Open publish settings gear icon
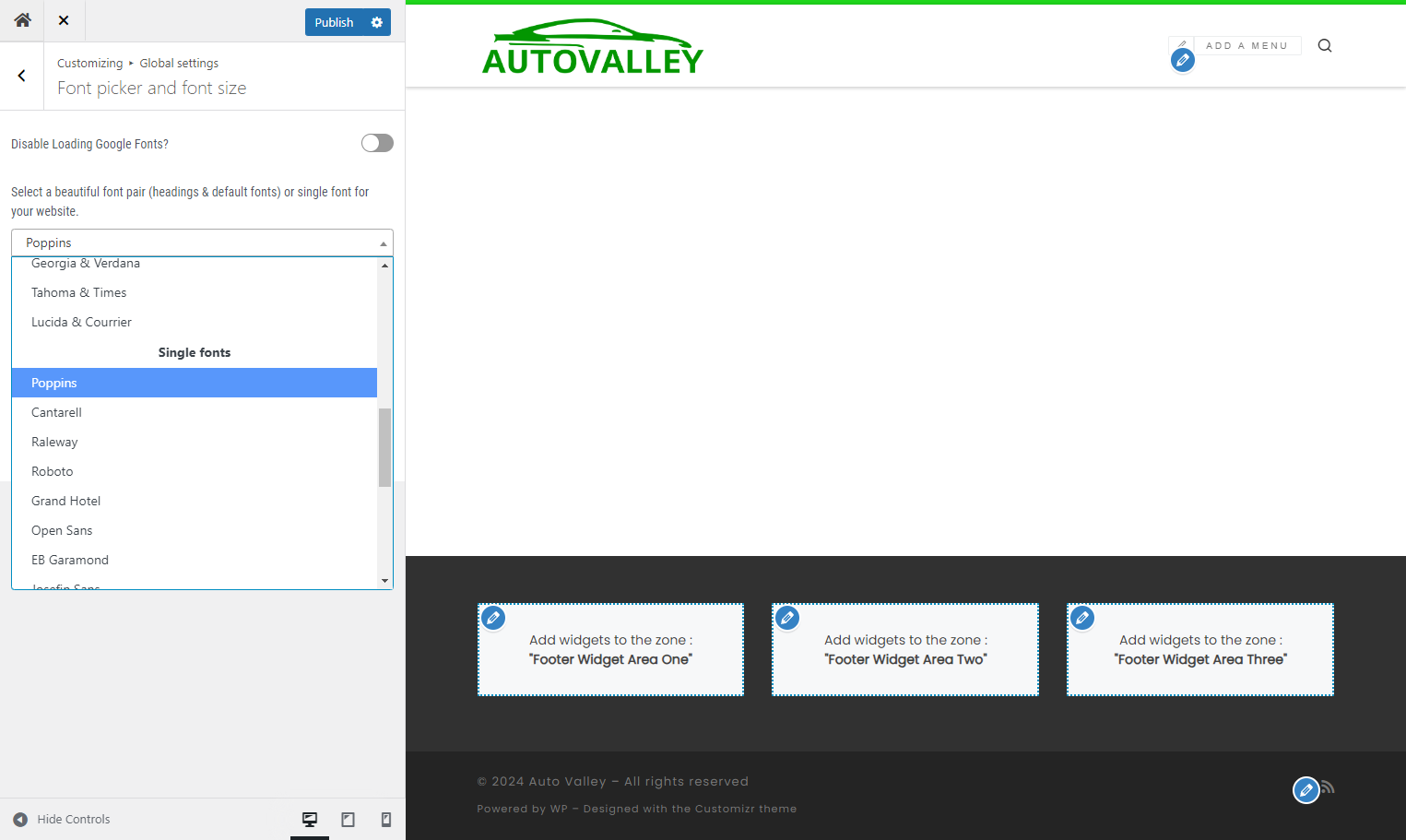 point(377,22)
